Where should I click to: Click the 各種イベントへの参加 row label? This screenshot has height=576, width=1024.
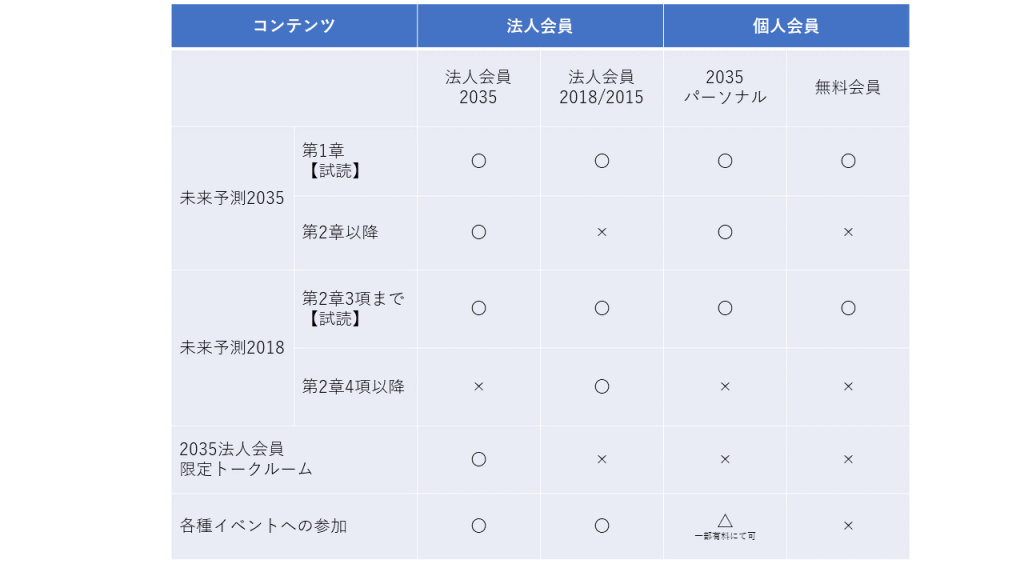coord(263,526)
